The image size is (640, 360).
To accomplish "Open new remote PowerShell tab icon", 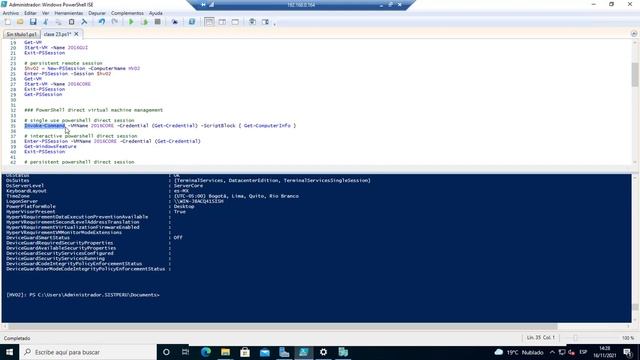I will click(x=175, y=22).
